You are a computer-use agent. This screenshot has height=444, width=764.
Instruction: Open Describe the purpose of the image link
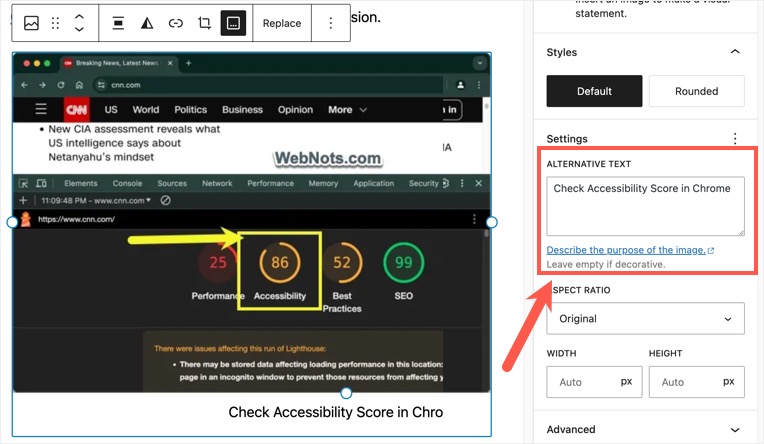(630, 250)
